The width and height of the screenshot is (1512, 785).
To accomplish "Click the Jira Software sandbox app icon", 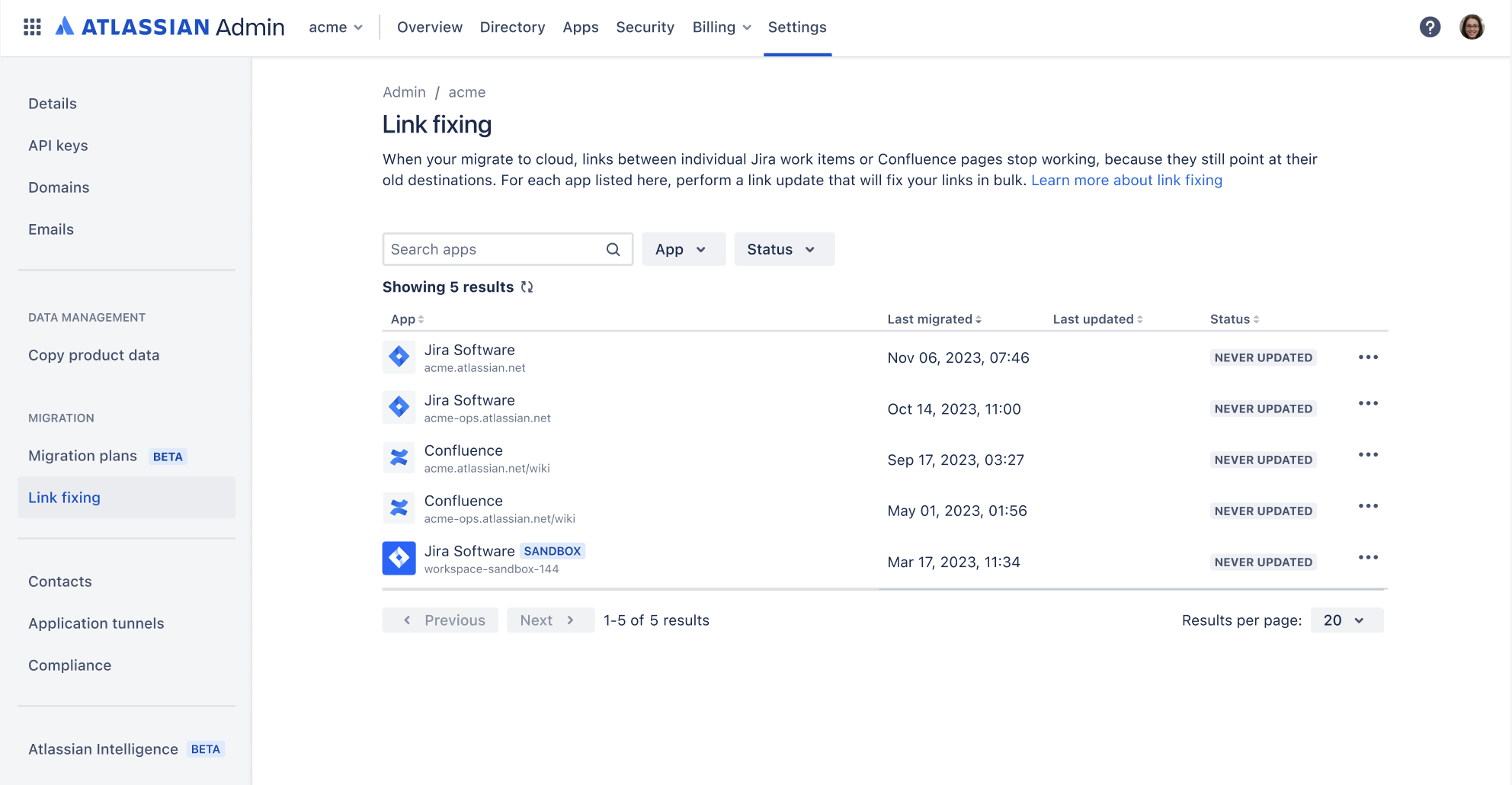I will pyautogui.click(x=399, y=558).
